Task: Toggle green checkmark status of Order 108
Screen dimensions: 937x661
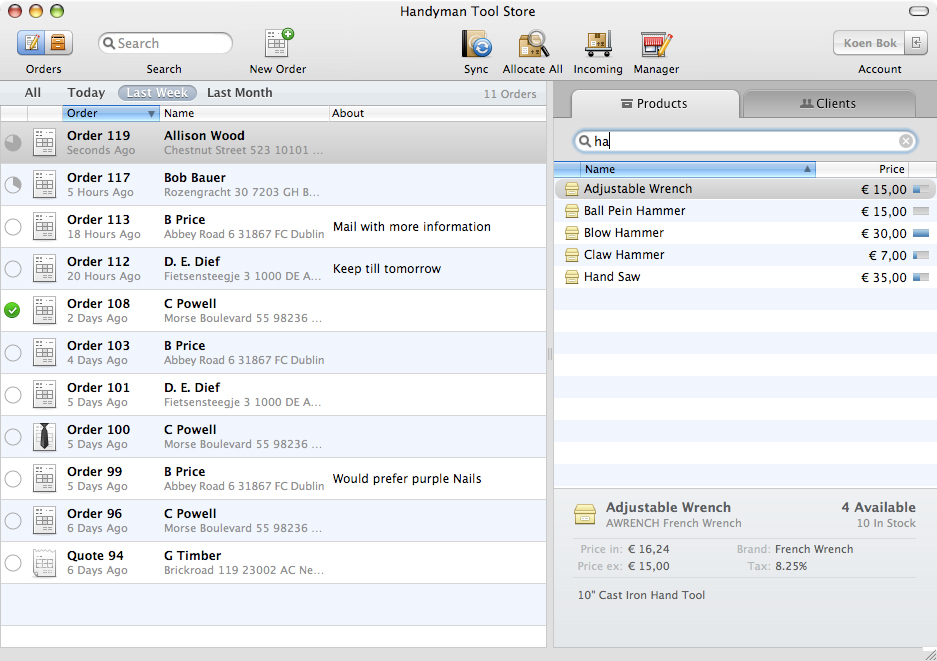Action: point(13,311)
